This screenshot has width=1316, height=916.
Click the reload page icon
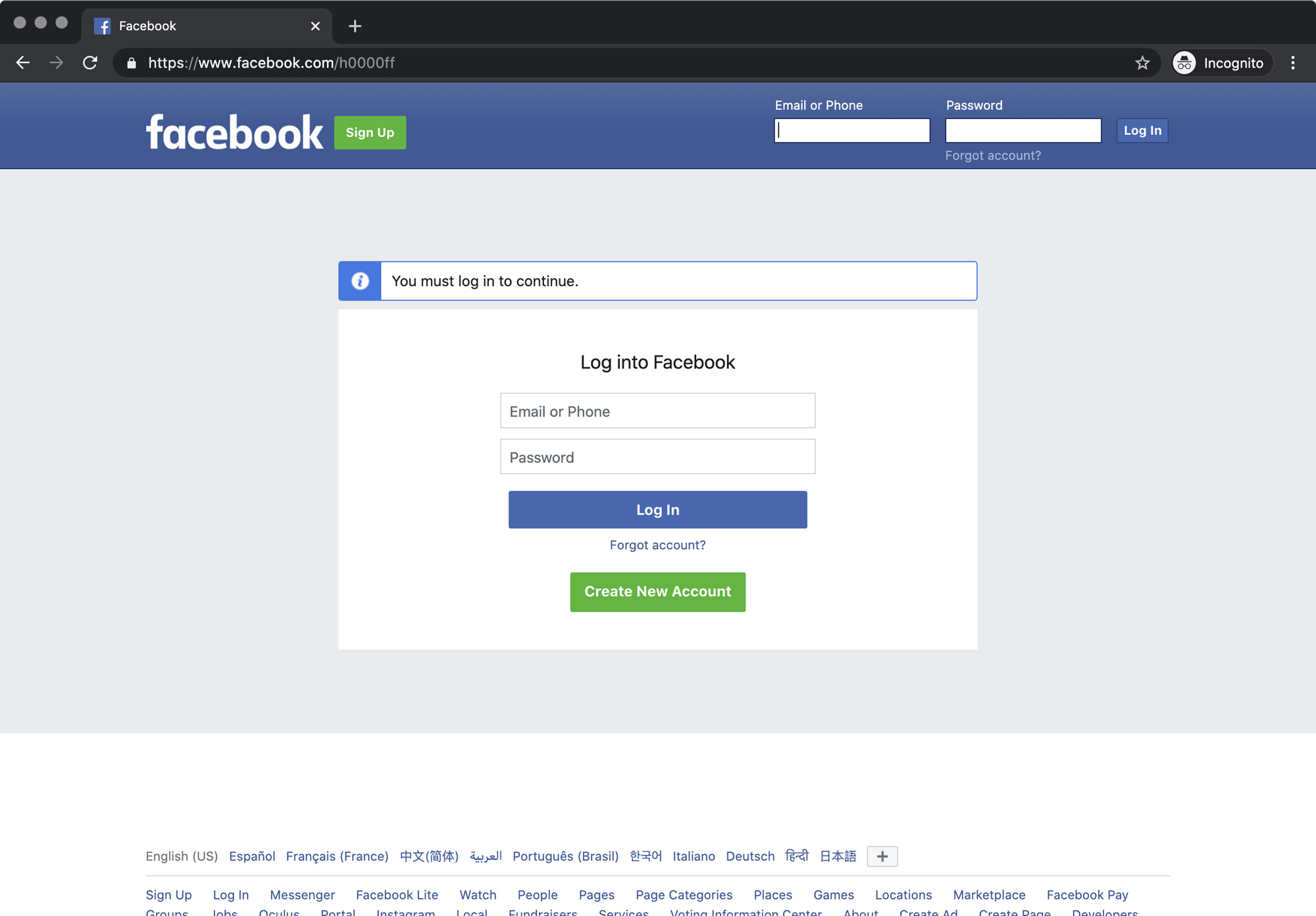(x=90, y=63)
